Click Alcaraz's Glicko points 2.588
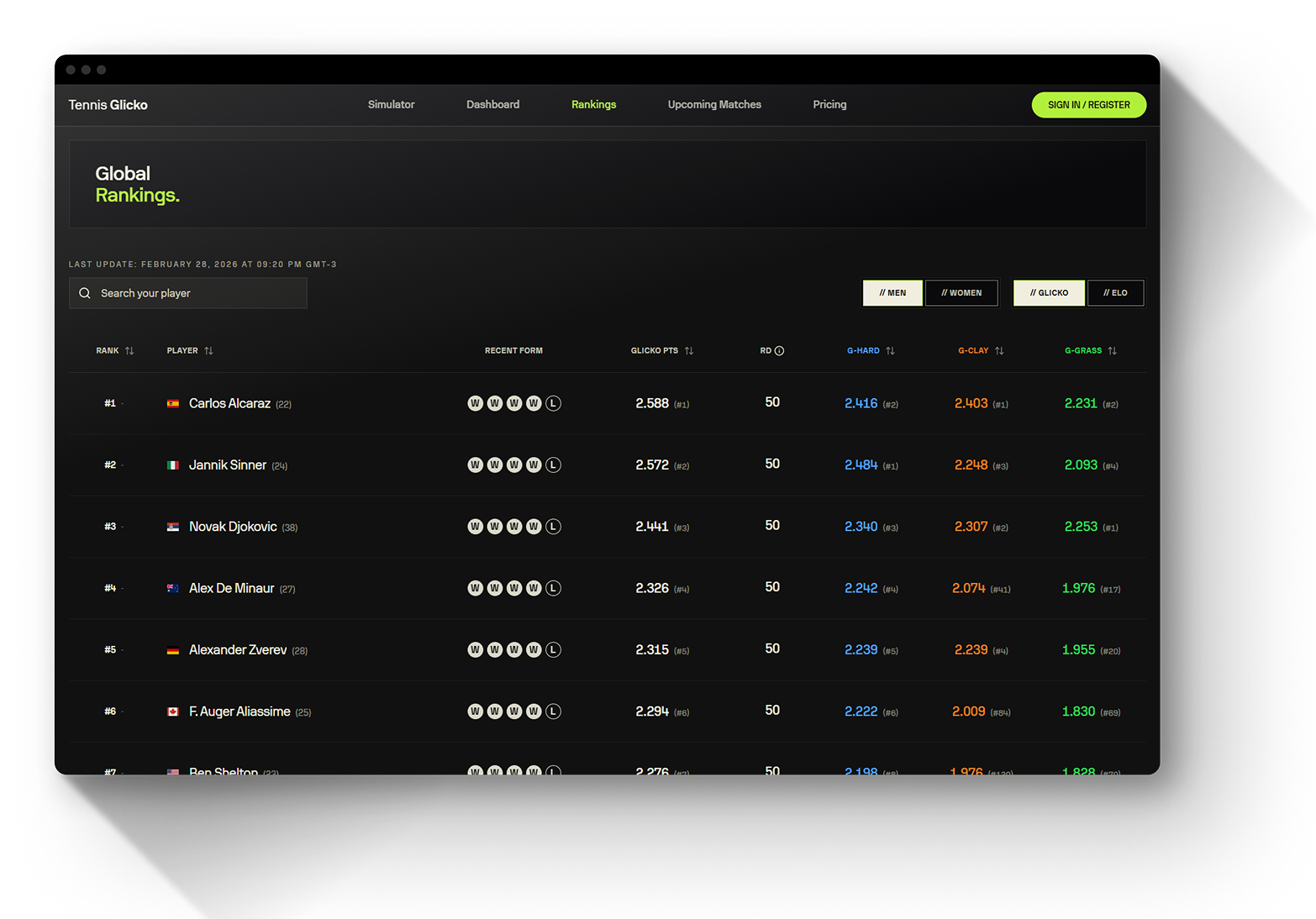The image size is (1316, 919). click(x=652, y=404)
